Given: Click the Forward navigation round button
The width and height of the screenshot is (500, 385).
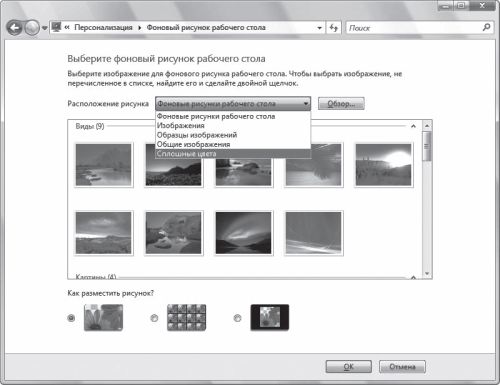Looking at the screenshot, I should pyautogui.click(x=32, y=28).
